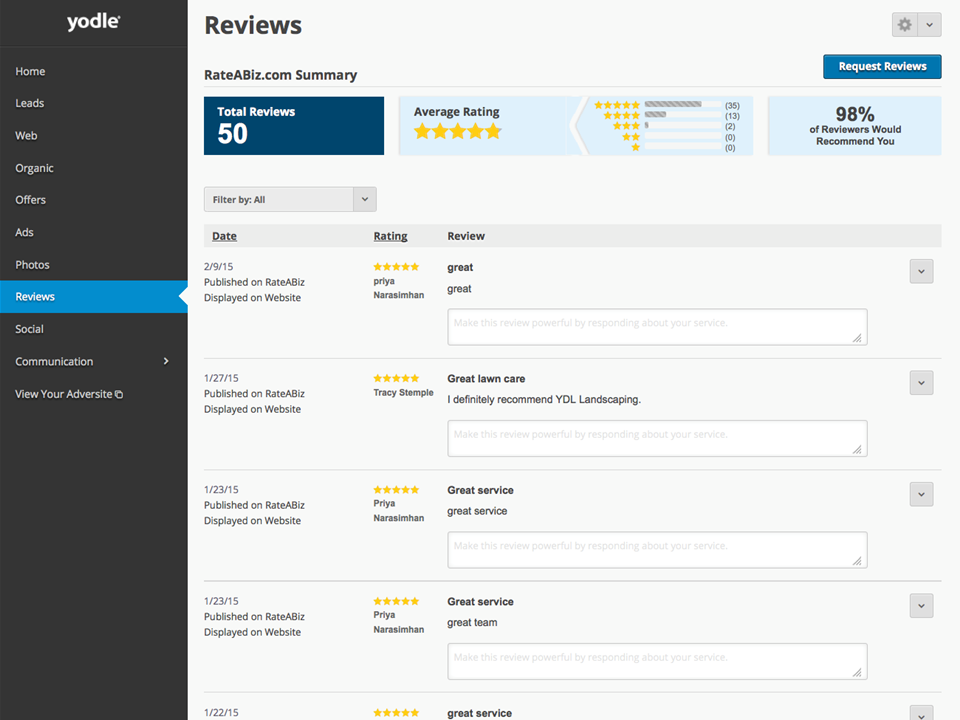Click the Ads item in the sidebar

pos(25,232)
